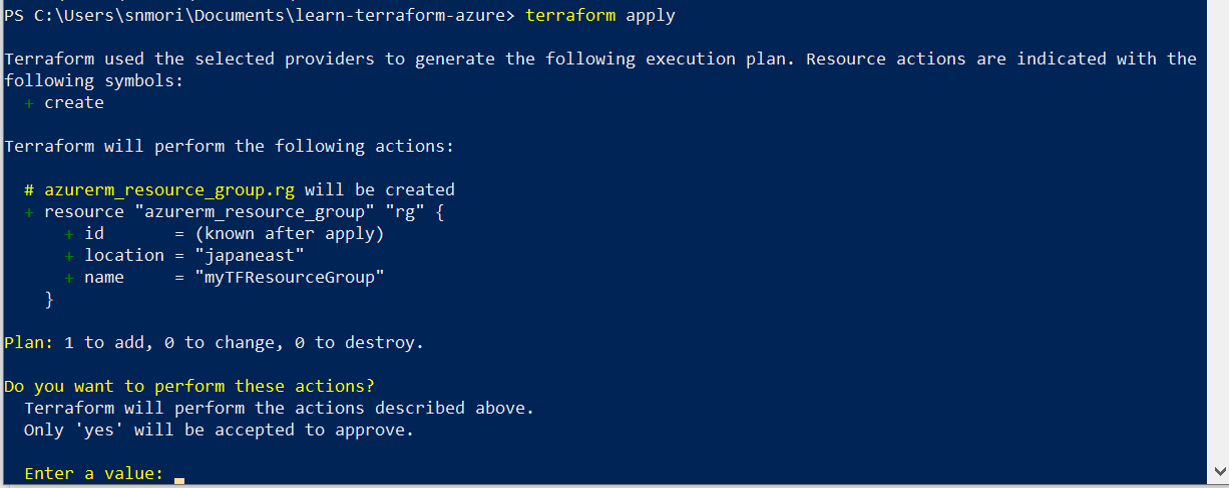Click the '+ create' symbol legend line
Screen dimensions: 1229x488
tap(64, 103)
